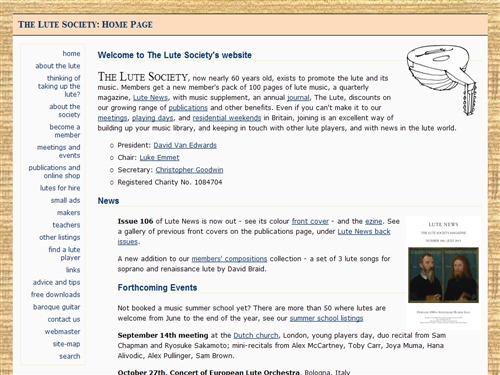Image resolution: width=500 pixels, height=375 pixels.
Task: Open 'summer school listings' link
Action: [x=326, y=318]
